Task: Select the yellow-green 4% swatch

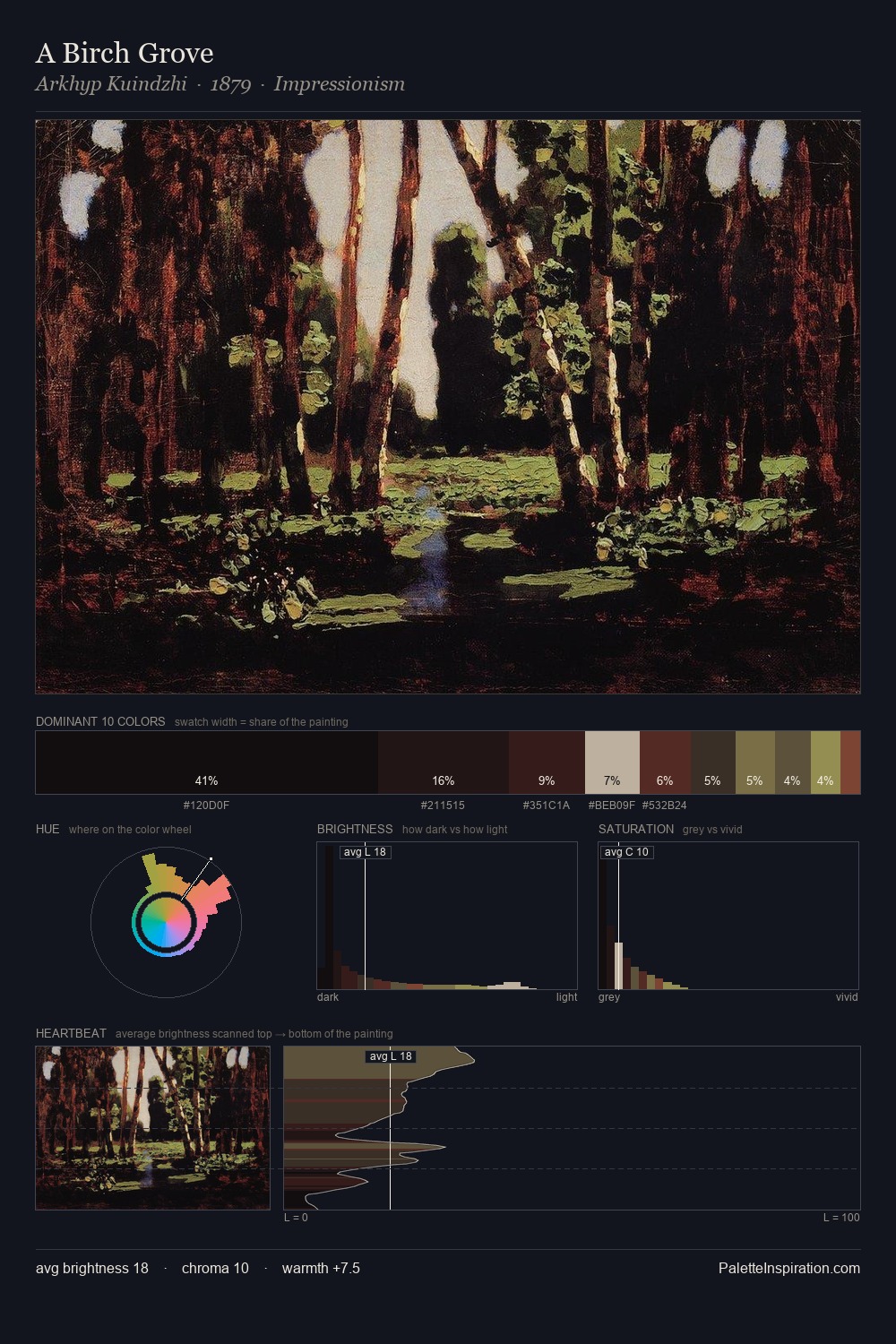Action: (825, 762)
